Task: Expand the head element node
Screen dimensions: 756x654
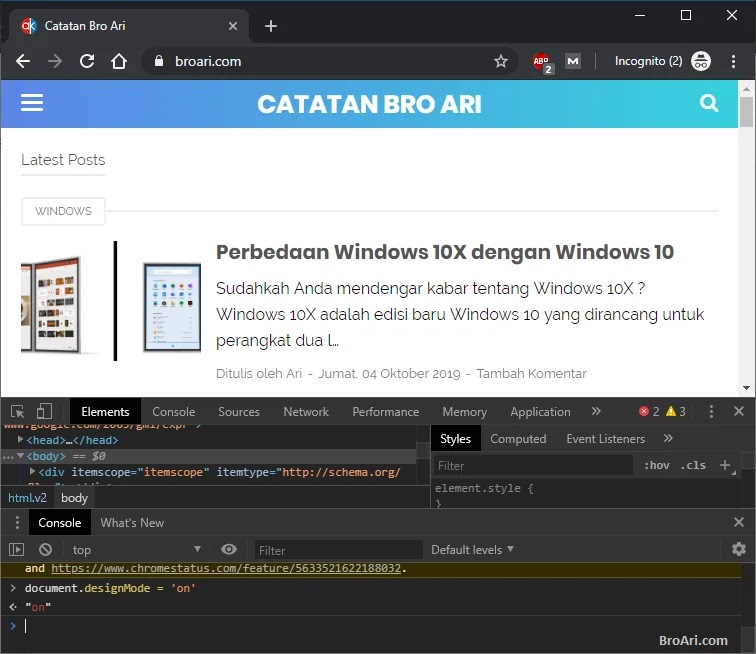Action: [x=20, y=439]
